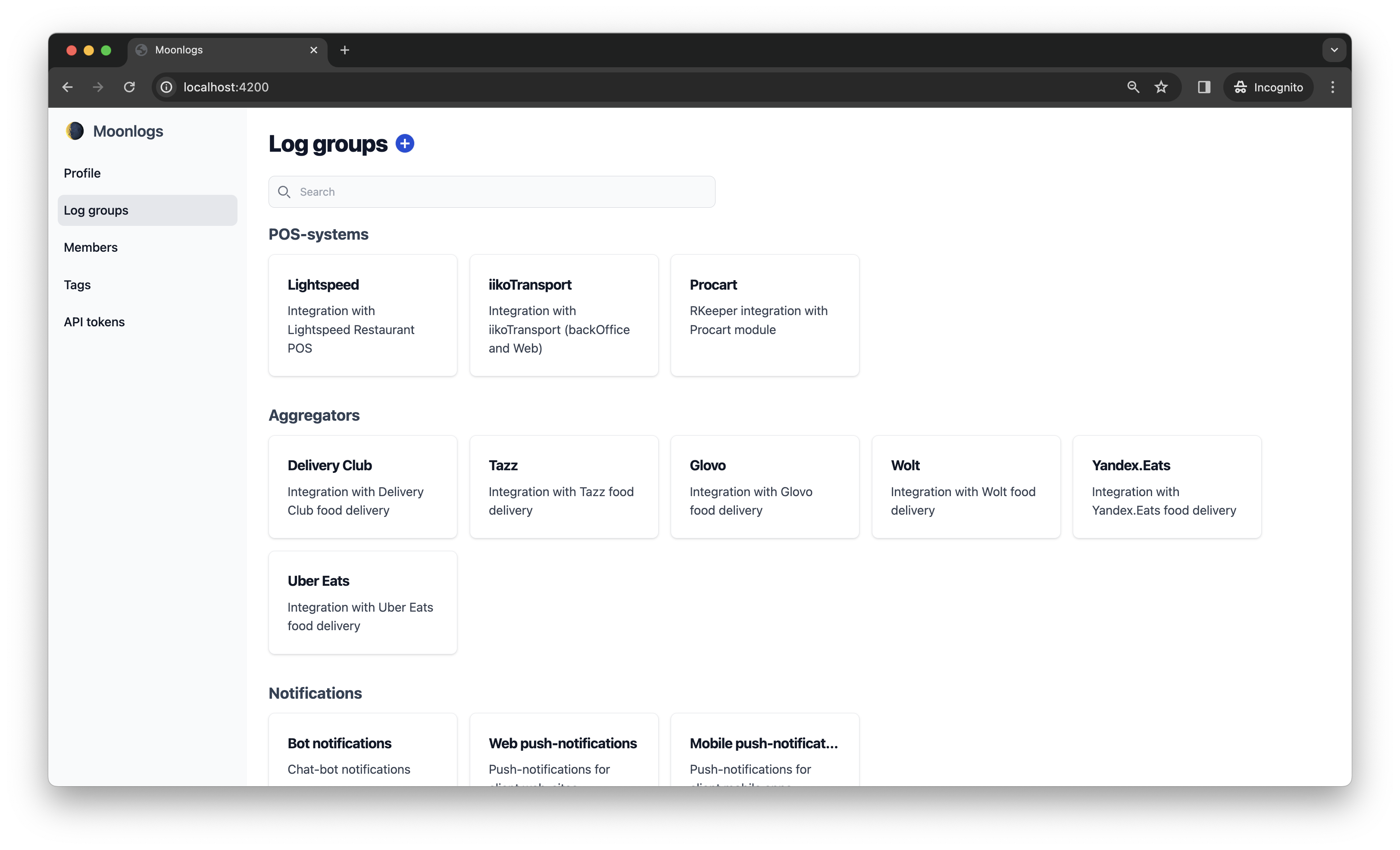Open the Profile section
This screenshot has height=850, width=1400.
coord(82,173)
